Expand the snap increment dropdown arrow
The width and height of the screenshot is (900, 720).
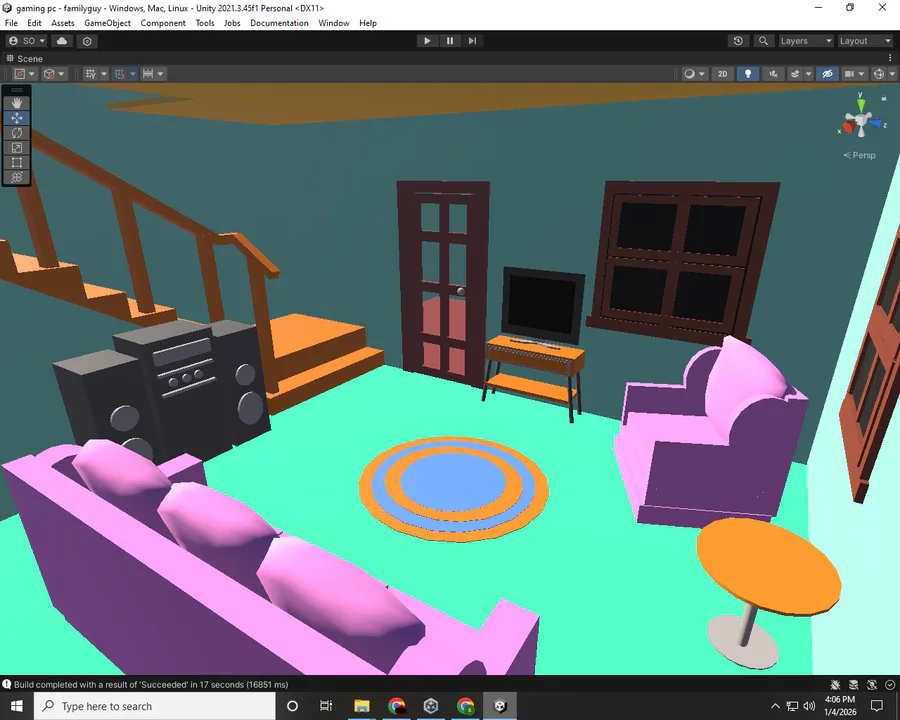coord(161,73)
